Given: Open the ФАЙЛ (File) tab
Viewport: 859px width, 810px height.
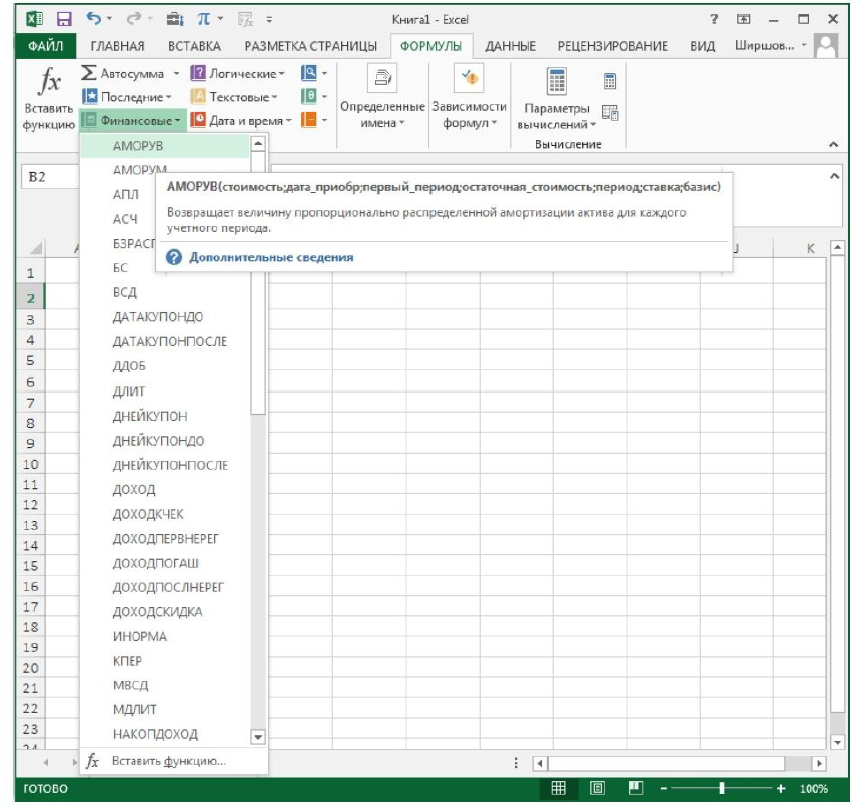Looking at the screenshot, I should (45, 46).
